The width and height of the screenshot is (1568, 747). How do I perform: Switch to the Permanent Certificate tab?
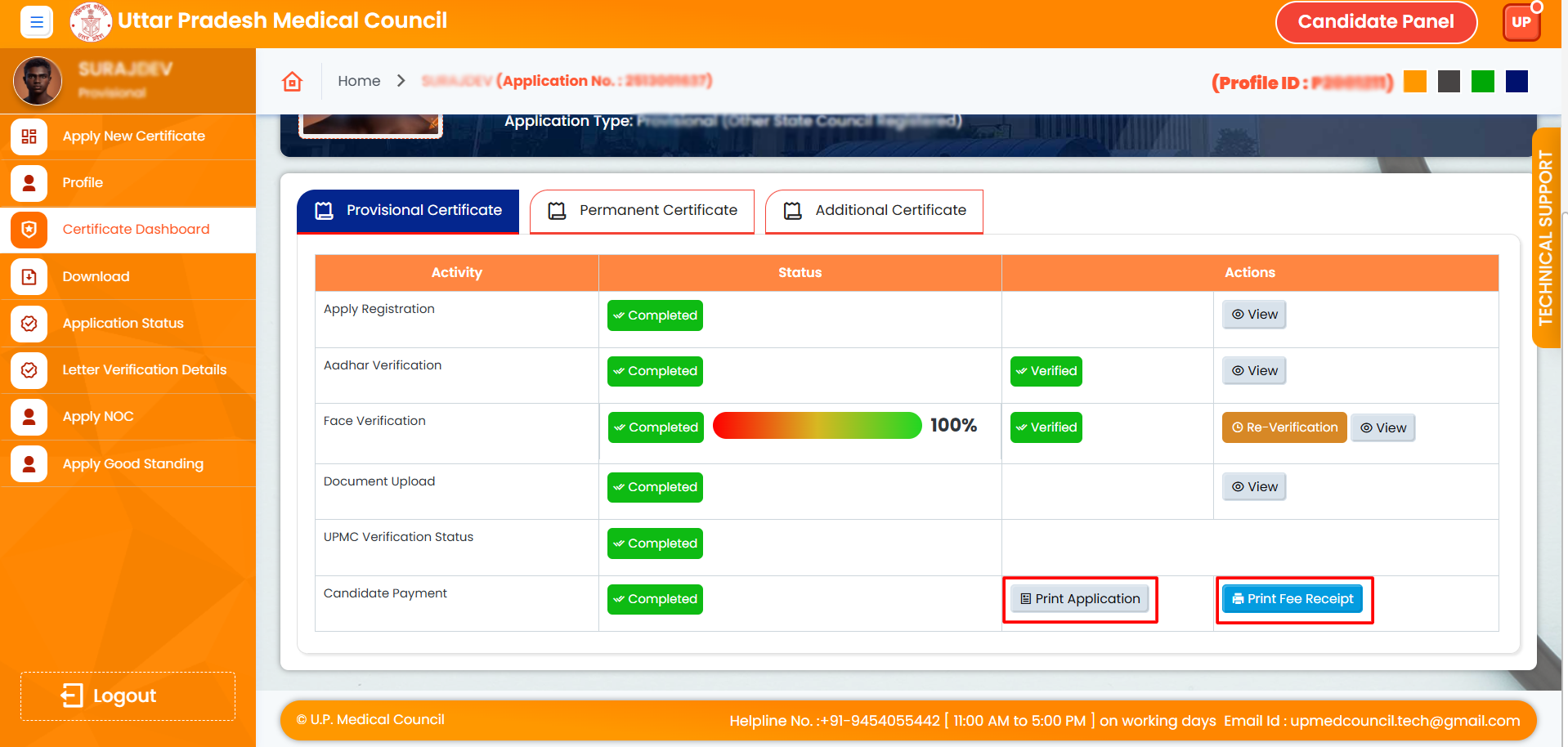tap(642, 211)
